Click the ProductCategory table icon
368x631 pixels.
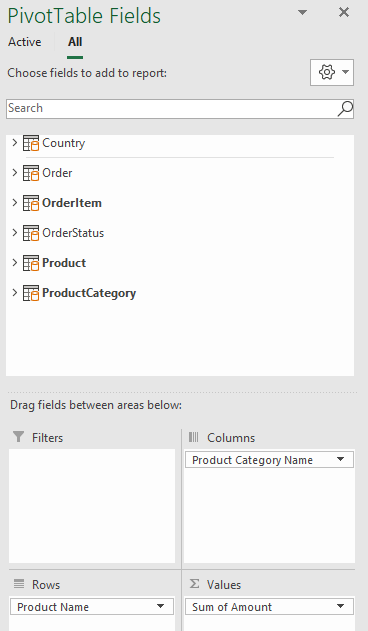point(31,293)
